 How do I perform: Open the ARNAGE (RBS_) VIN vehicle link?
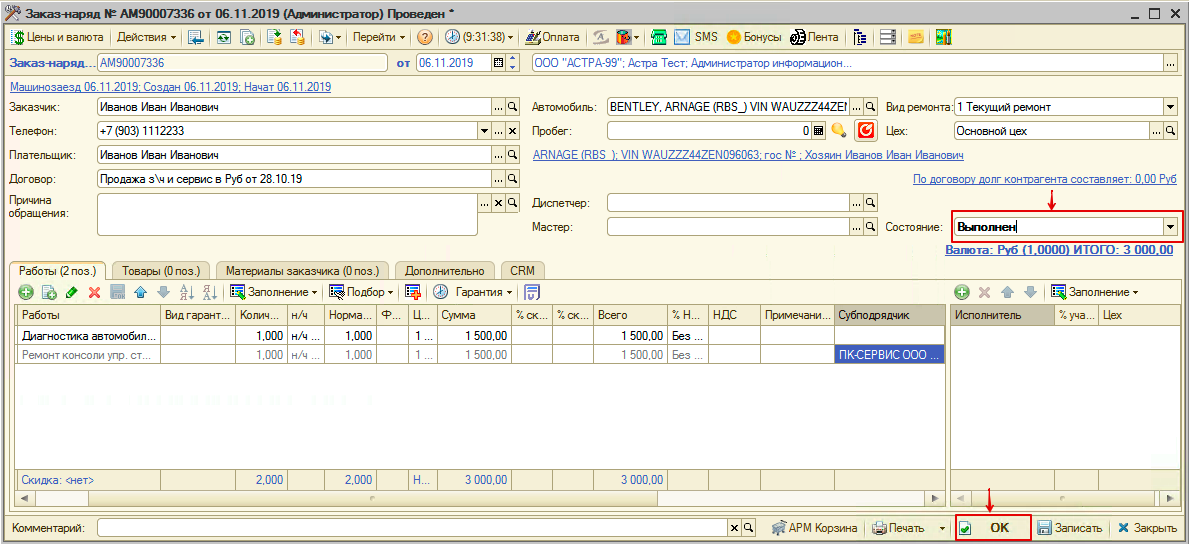(748, 155)
